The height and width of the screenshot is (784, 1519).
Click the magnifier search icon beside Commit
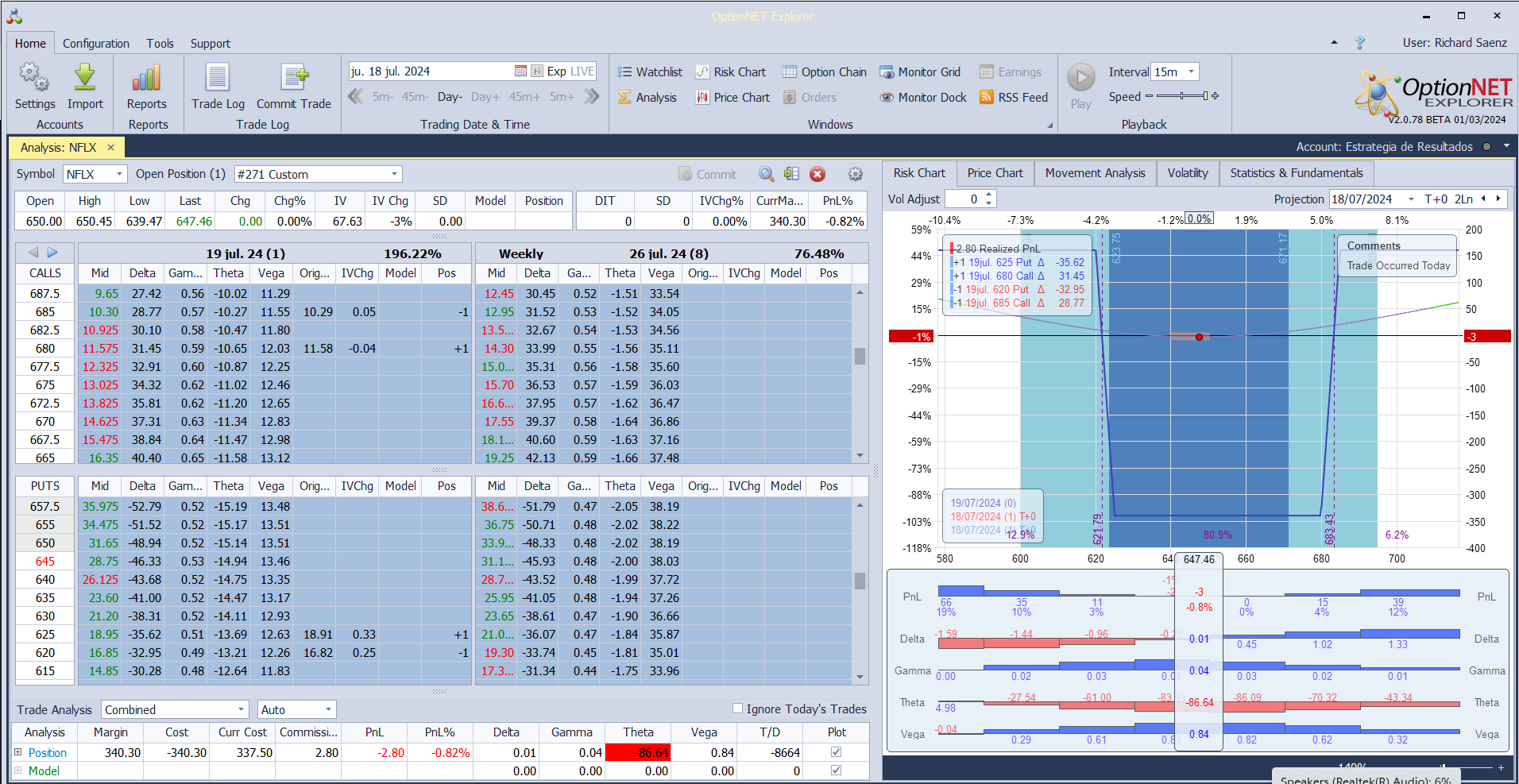pyautogui.click(x=766, y=175)
